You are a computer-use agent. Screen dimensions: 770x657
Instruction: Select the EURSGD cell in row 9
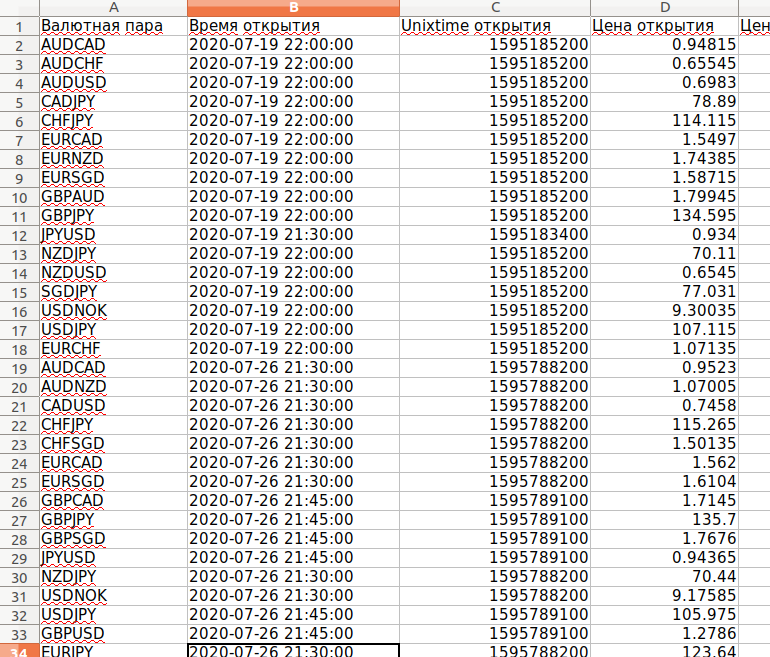(x=113, y=178)
